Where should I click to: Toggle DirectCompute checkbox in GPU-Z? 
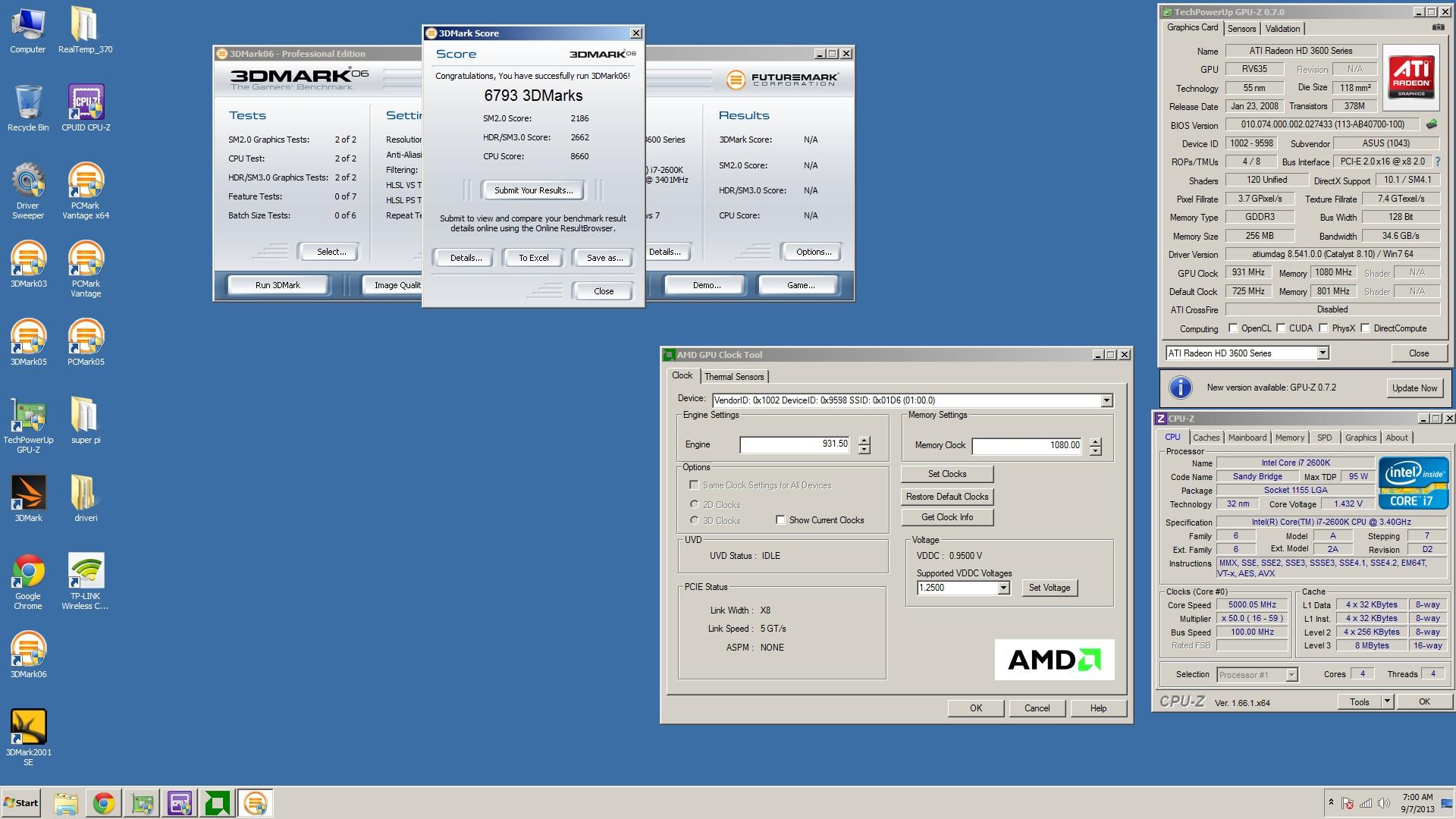point(1365,328)
